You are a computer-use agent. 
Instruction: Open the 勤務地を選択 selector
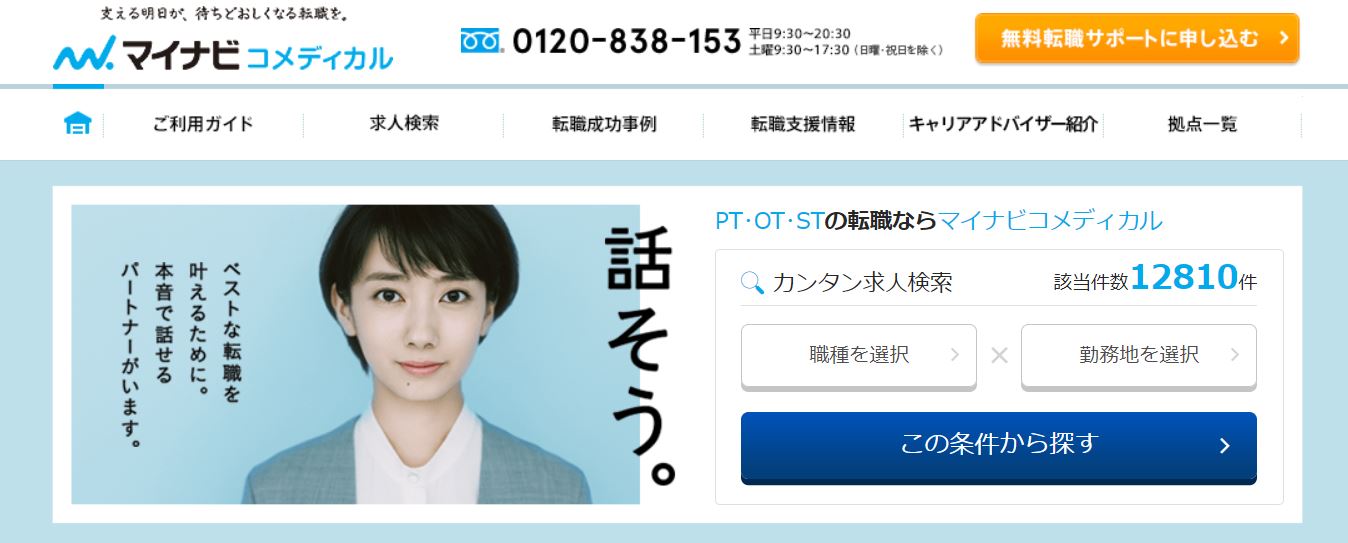point(1139,355)
